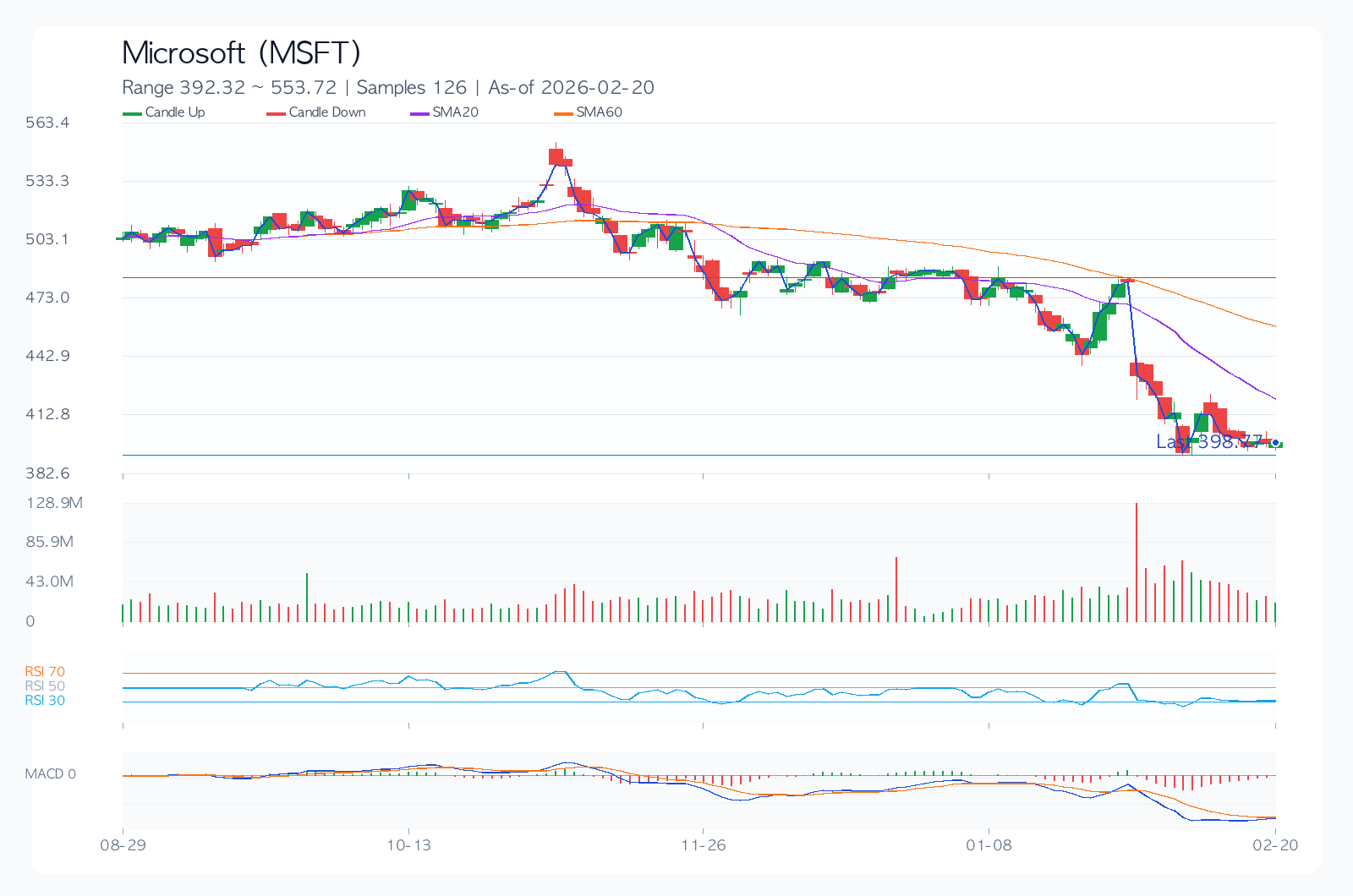Viewport: 1353px width, 896px height.
Task: Click the RSI 30 threshold label
Action: 45,701
